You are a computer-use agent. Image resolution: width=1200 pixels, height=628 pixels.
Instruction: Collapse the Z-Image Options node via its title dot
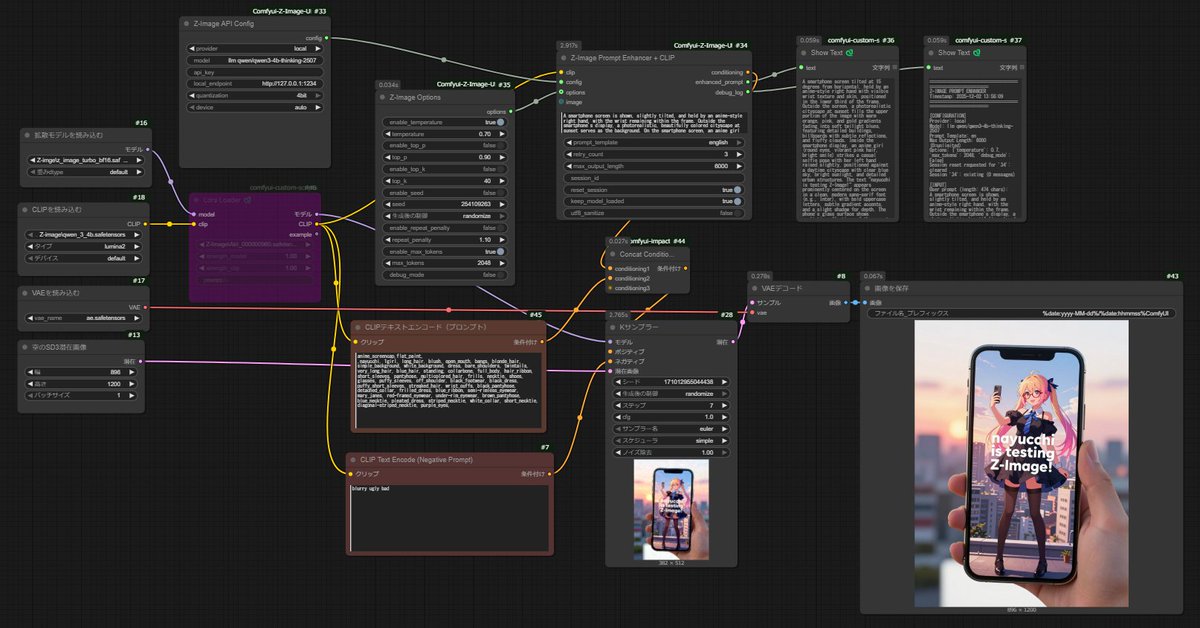click(x=384, y=97)
